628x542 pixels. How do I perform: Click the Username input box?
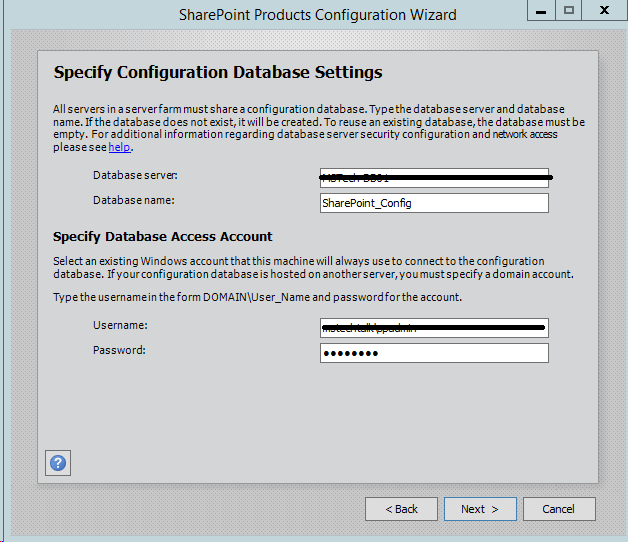coord(434,328)
